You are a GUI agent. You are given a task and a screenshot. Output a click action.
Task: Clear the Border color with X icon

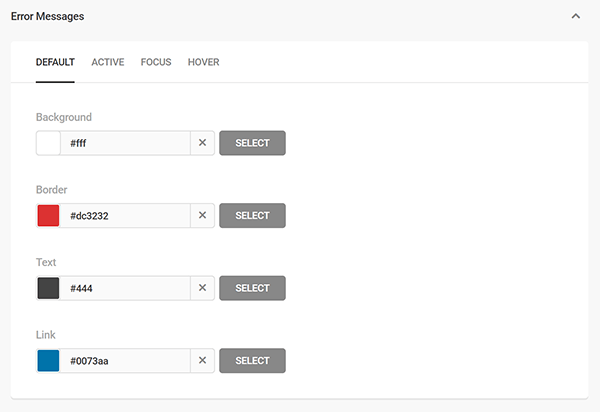[202, 215]
